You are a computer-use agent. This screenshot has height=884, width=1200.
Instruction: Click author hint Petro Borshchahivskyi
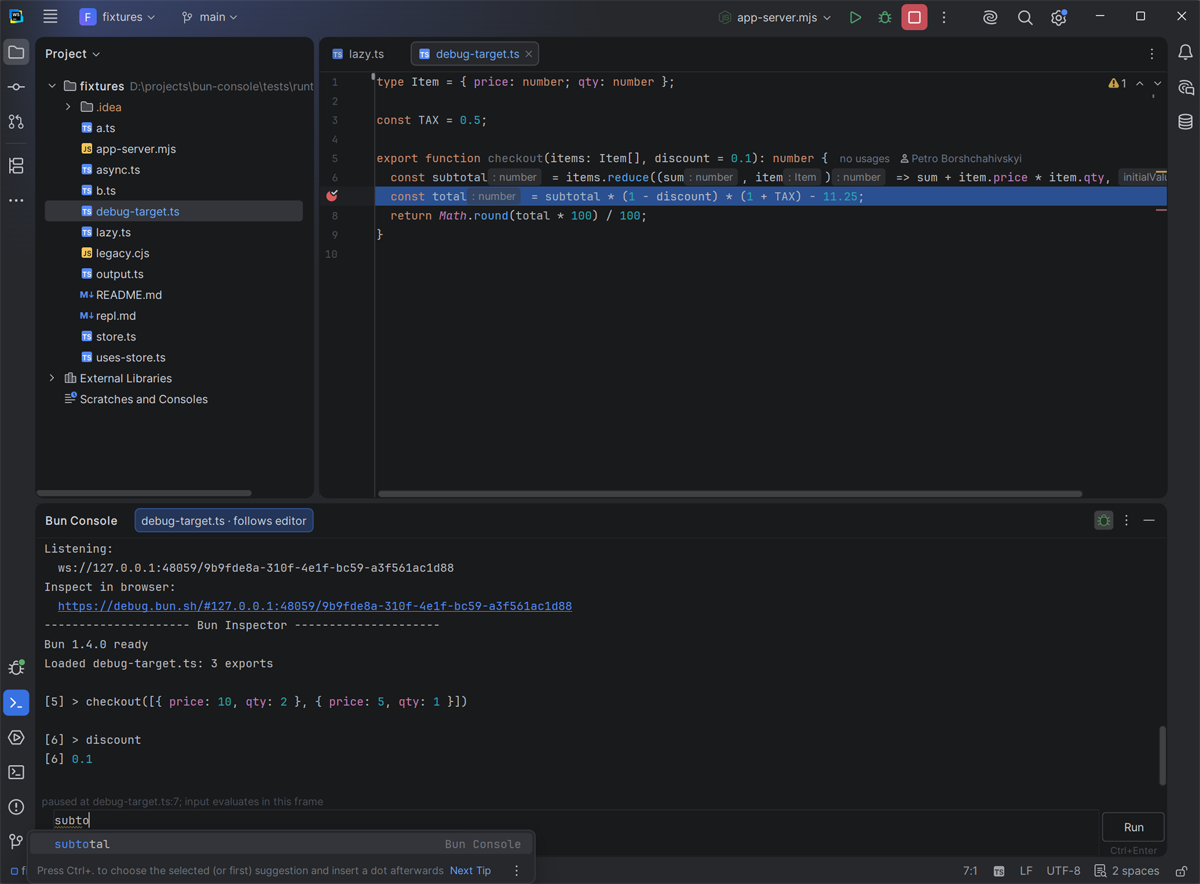961,159
